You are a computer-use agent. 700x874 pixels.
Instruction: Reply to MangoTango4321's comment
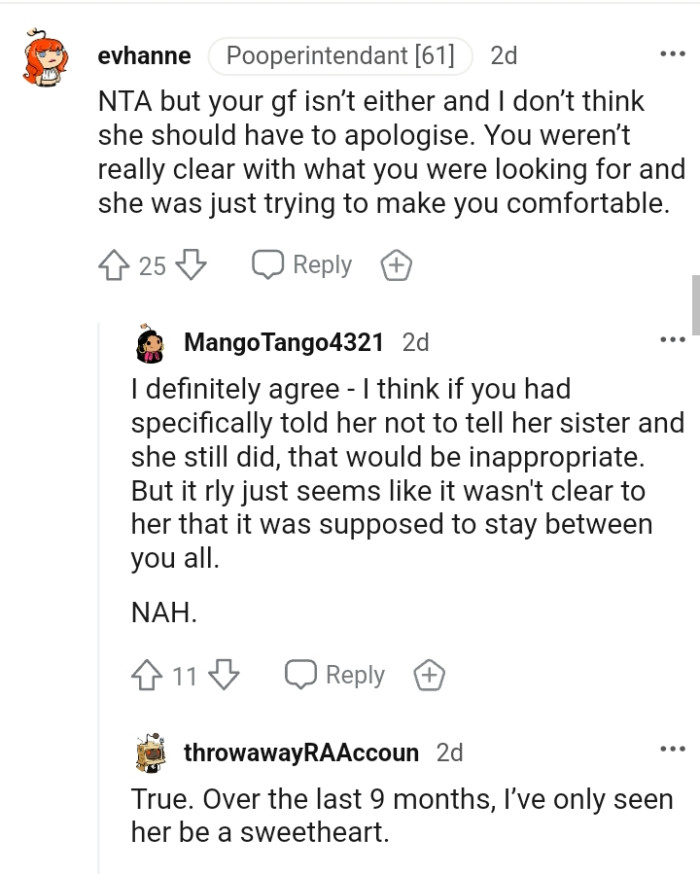(336, 676)
